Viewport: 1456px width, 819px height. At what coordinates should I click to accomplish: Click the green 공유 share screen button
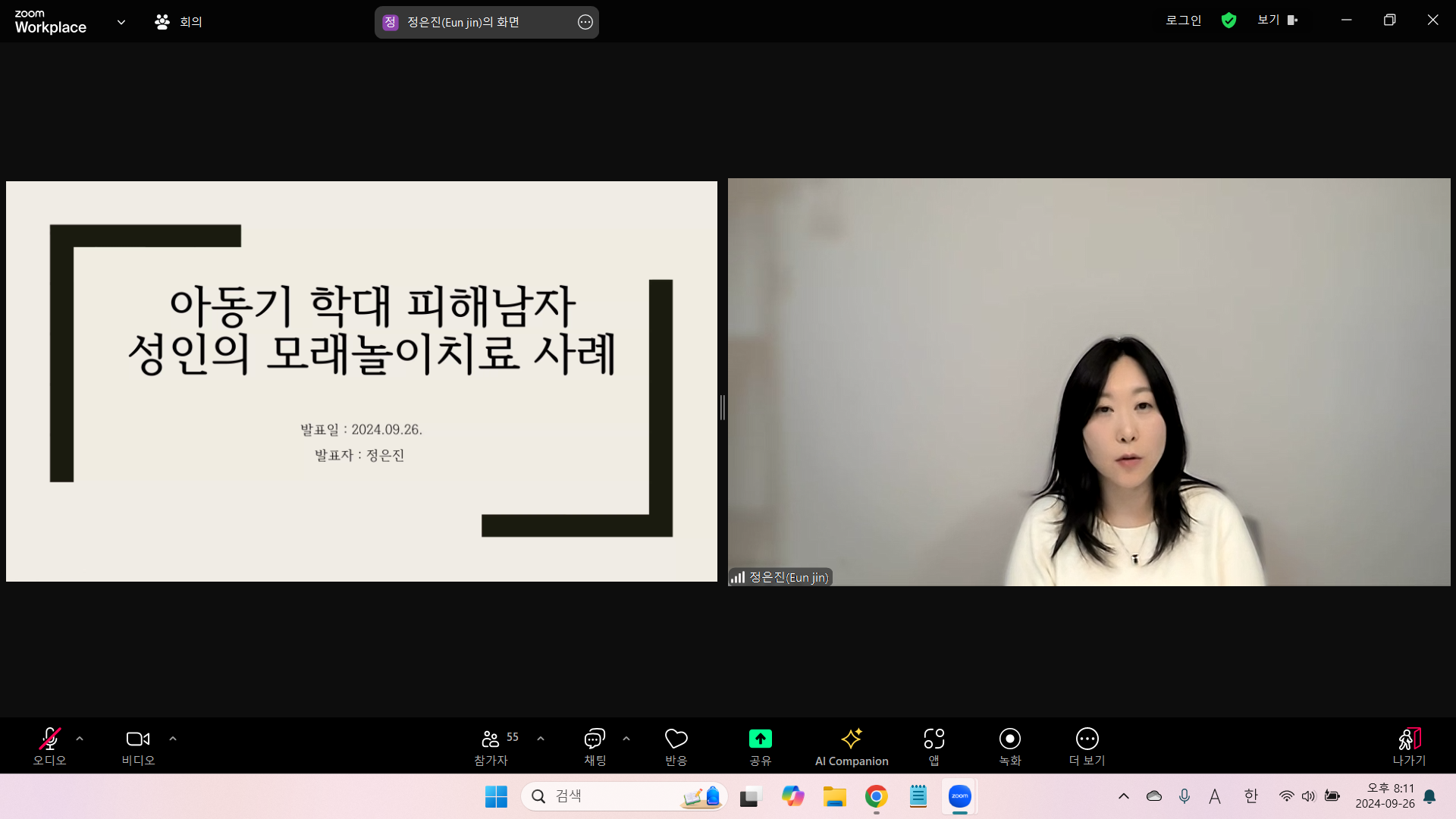pos(761,746)
